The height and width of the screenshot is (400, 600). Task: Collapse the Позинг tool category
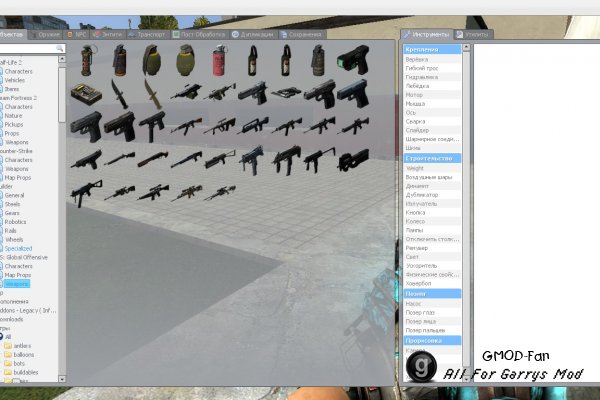pyautogui.click(x=432, y=294)
